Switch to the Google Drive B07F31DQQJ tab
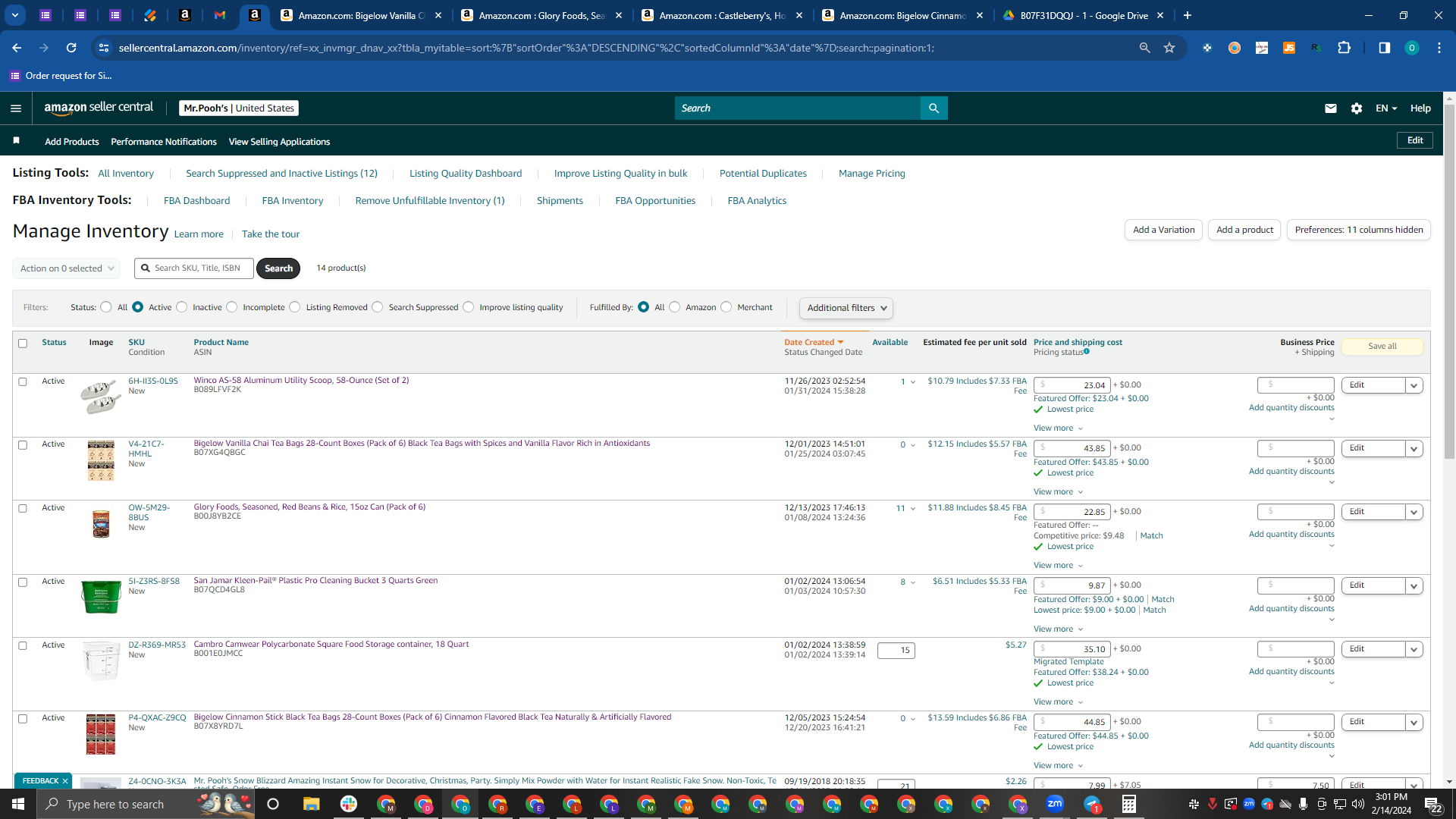Viewport: 1456px width, 819px height. (1083, 15)
